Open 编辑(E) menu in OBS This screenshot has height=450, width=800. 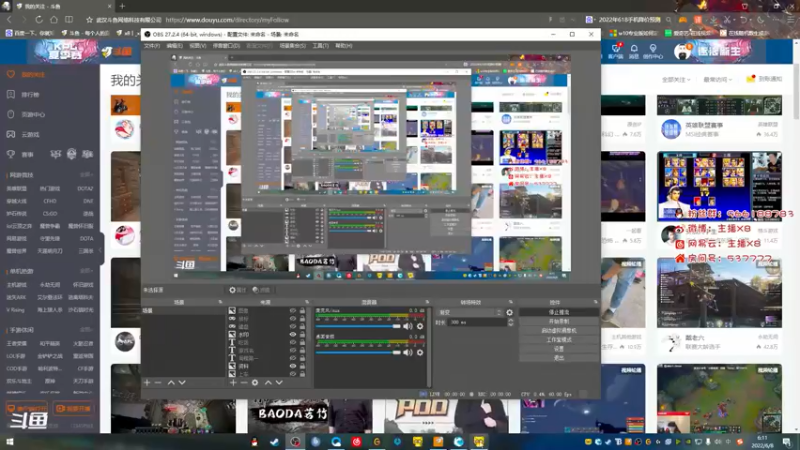174,46
